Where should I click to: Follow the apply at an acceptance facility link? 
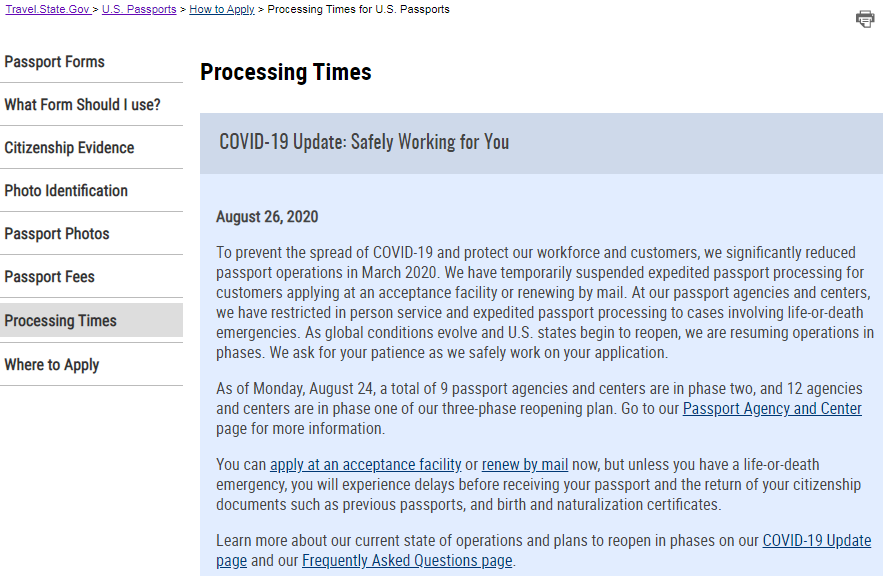tap(366, 465)
